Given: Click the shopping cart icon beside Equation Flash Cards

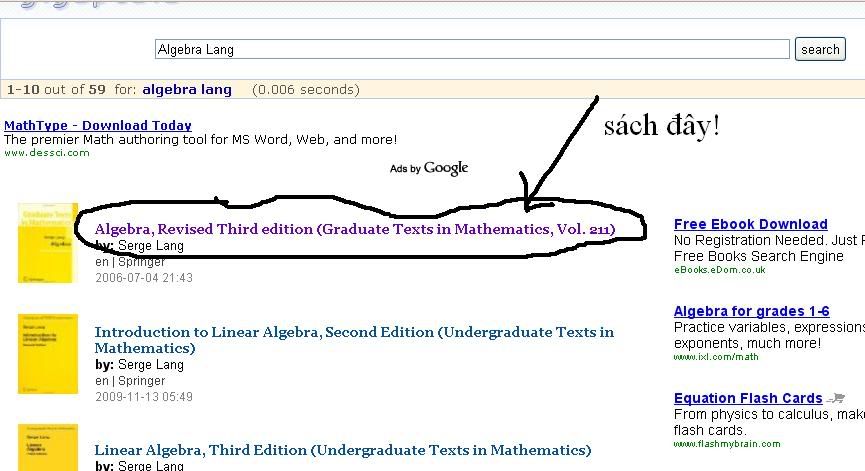Looking at the screenshot, I should [x=837, y=398].
